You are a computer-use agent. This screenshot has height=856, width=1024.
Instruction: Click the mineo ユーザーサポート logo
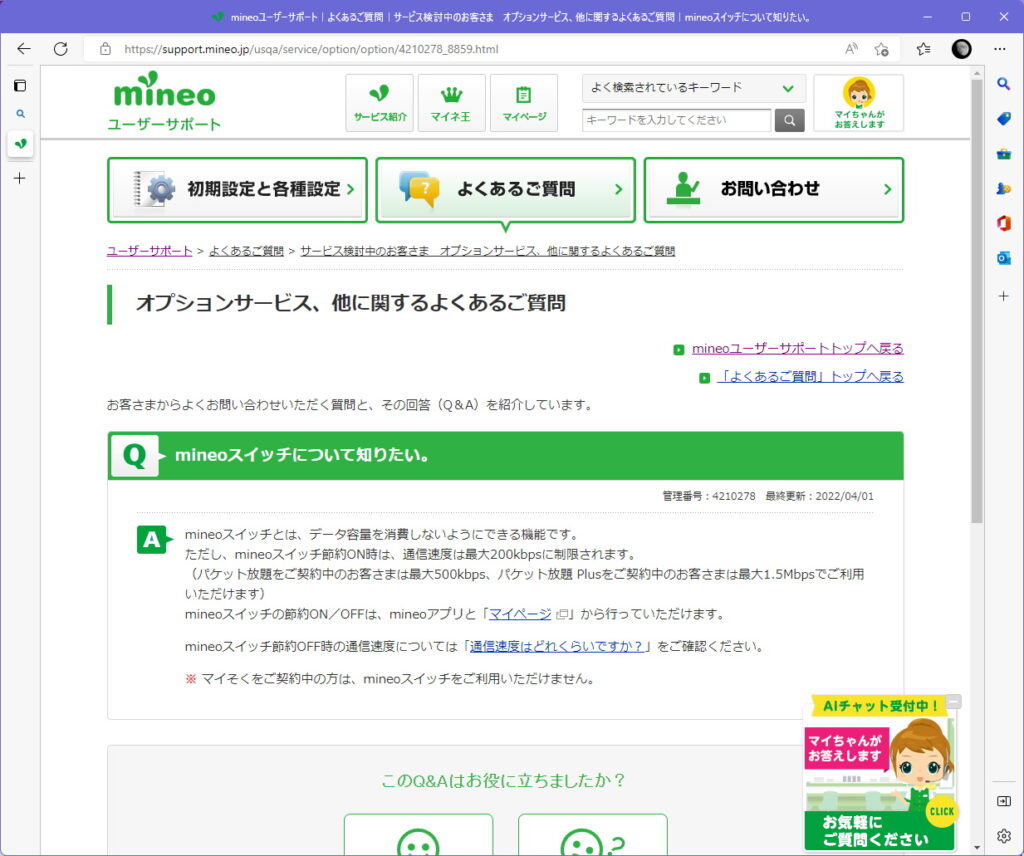click(164, 101)
